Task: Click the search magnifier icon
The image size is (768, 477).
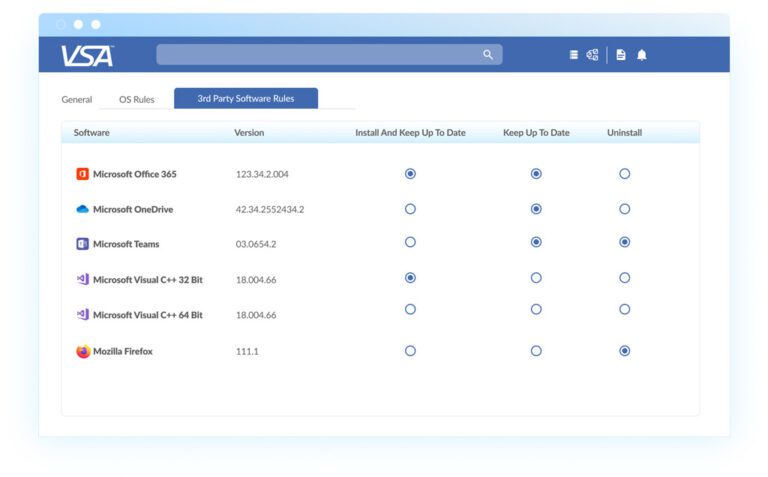Action: [488, 55]
